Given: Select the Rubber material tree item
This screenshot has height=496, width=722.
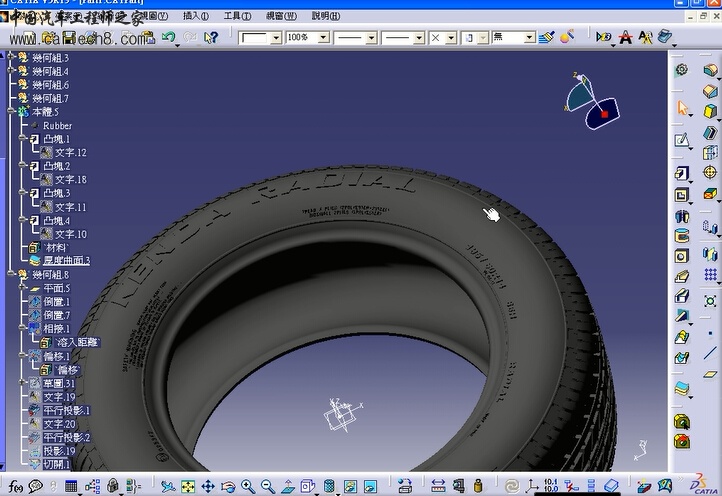Looking at the screenshot, I should (x=57, y=126).
